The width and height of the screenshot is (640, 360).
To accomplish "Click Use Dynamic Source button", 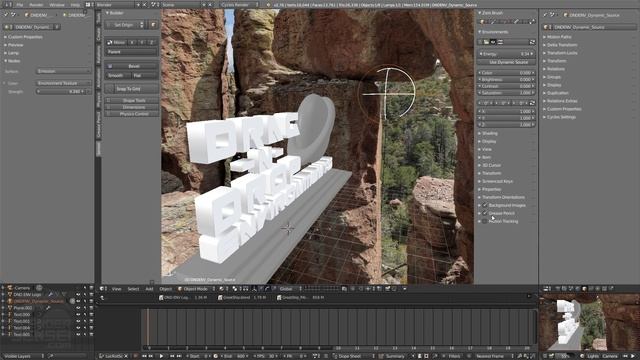I will (x=507, y=62).
